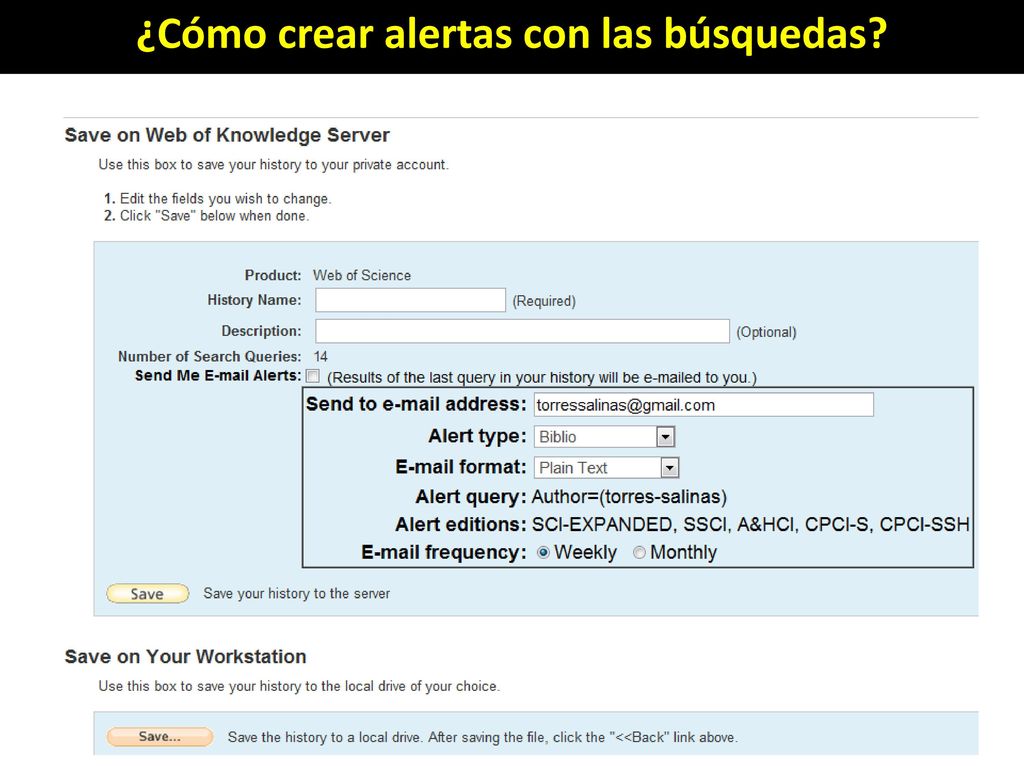
Task: Click the Alert type dropdown arrow
Action: pos(665,437)
